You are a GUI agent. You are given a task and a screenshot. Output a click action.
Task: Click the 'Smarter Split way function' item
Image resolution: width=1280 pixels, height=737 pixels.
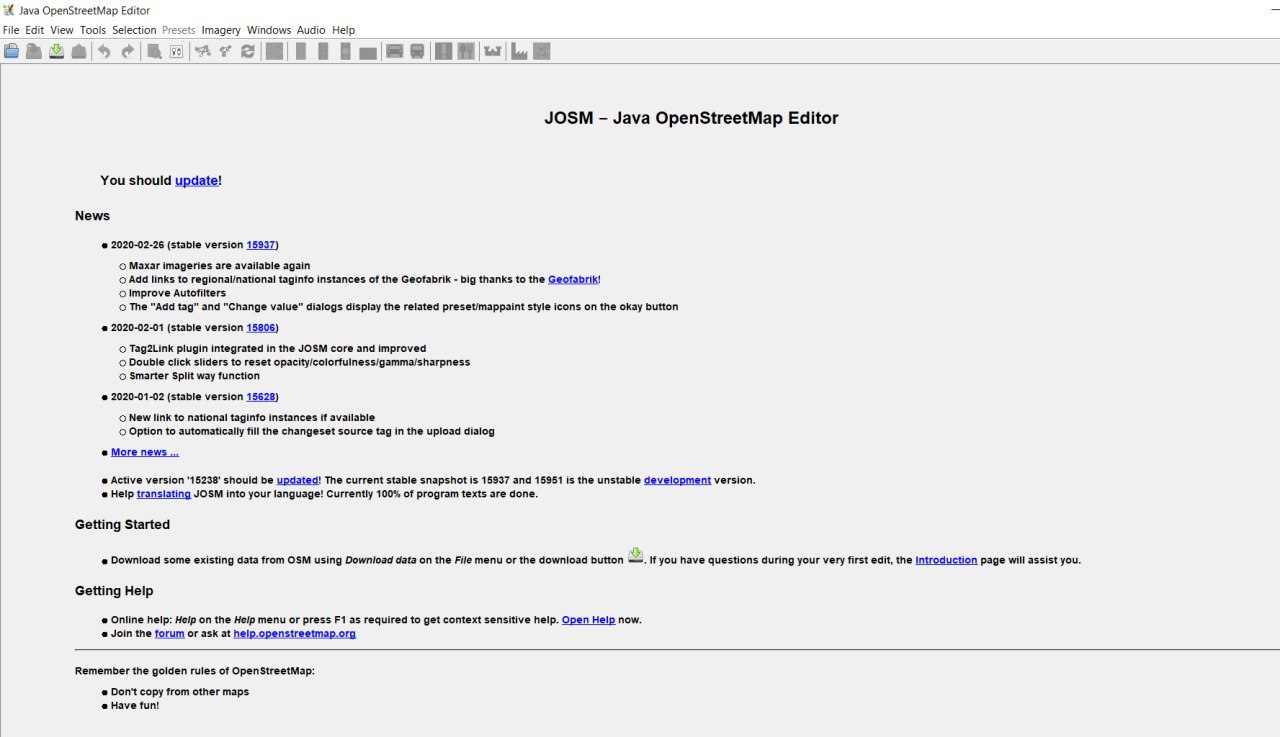(x=194, y=376)
